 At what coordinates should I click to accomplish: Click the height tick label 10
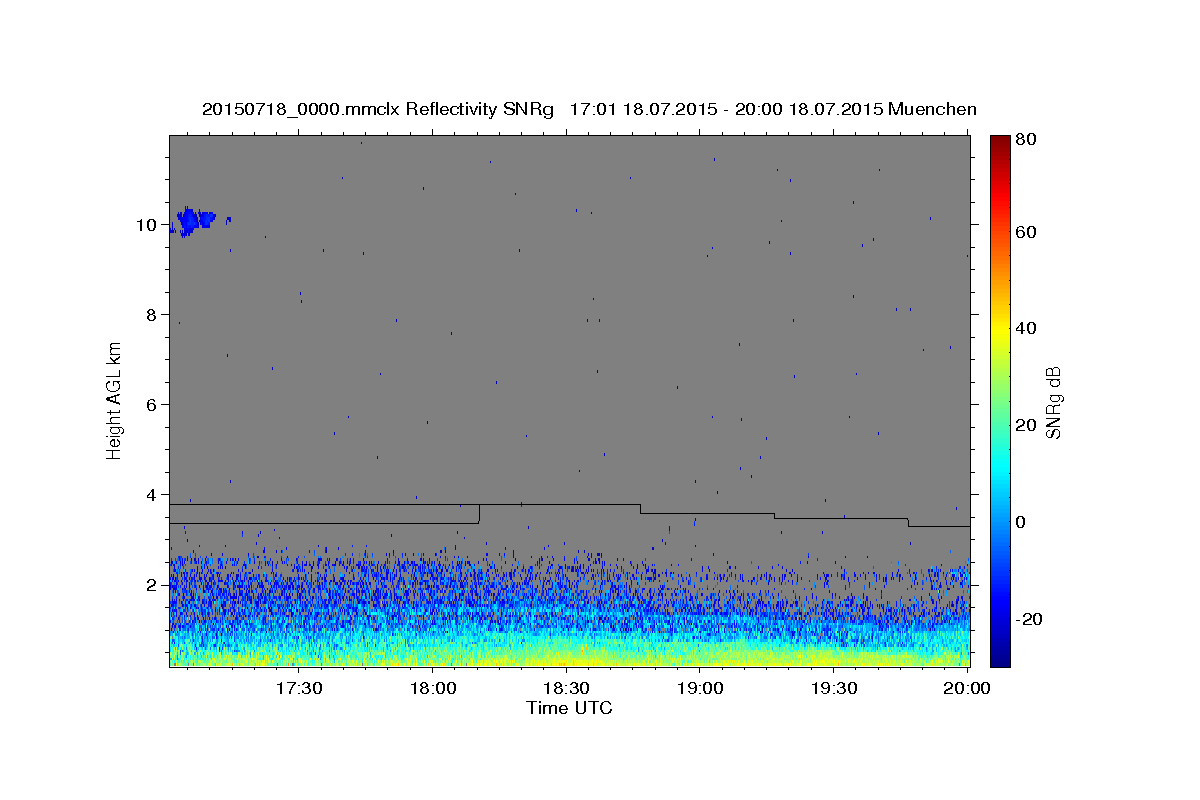[148, 225]
